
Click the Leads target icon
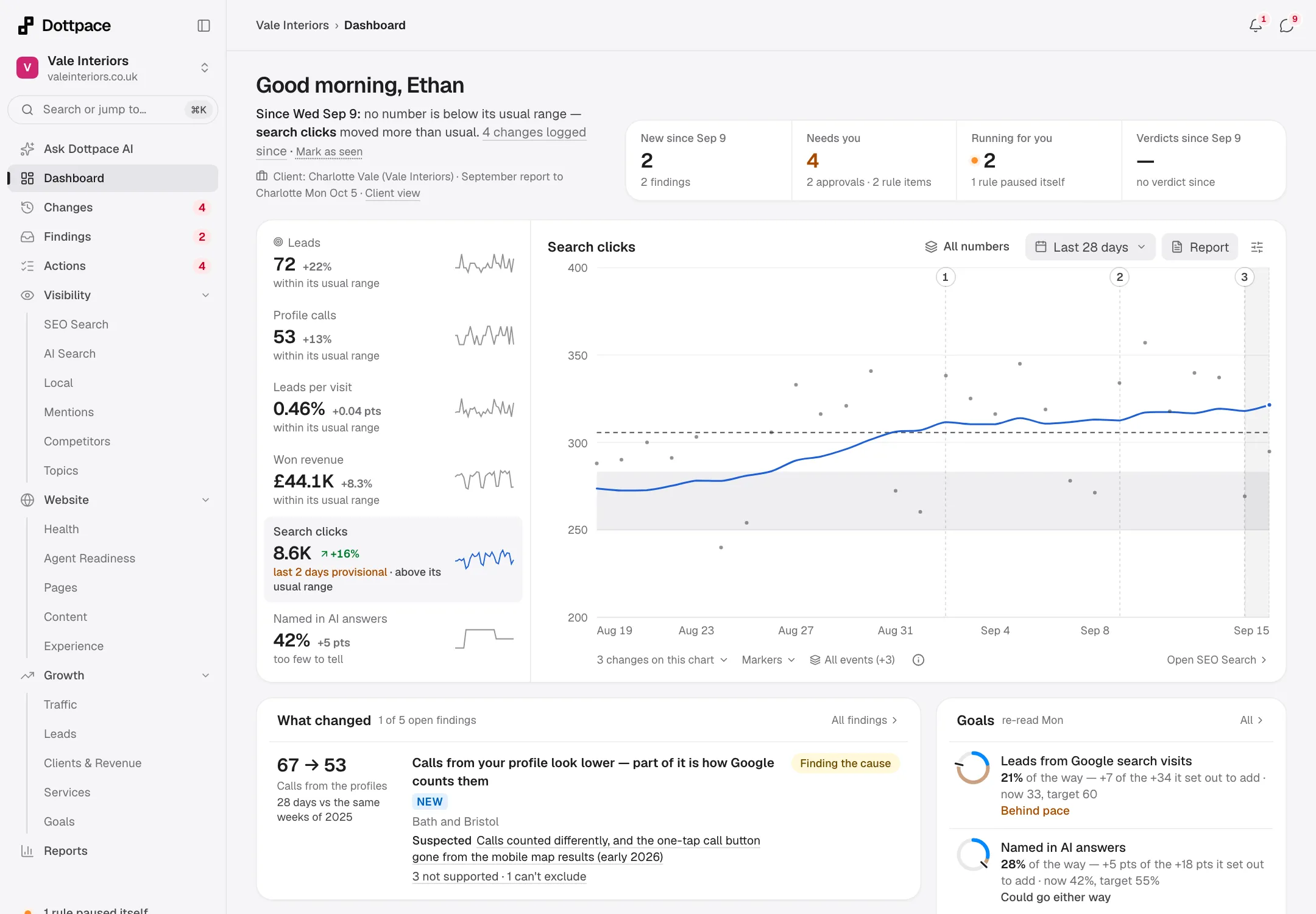click(x=278, y=243)
